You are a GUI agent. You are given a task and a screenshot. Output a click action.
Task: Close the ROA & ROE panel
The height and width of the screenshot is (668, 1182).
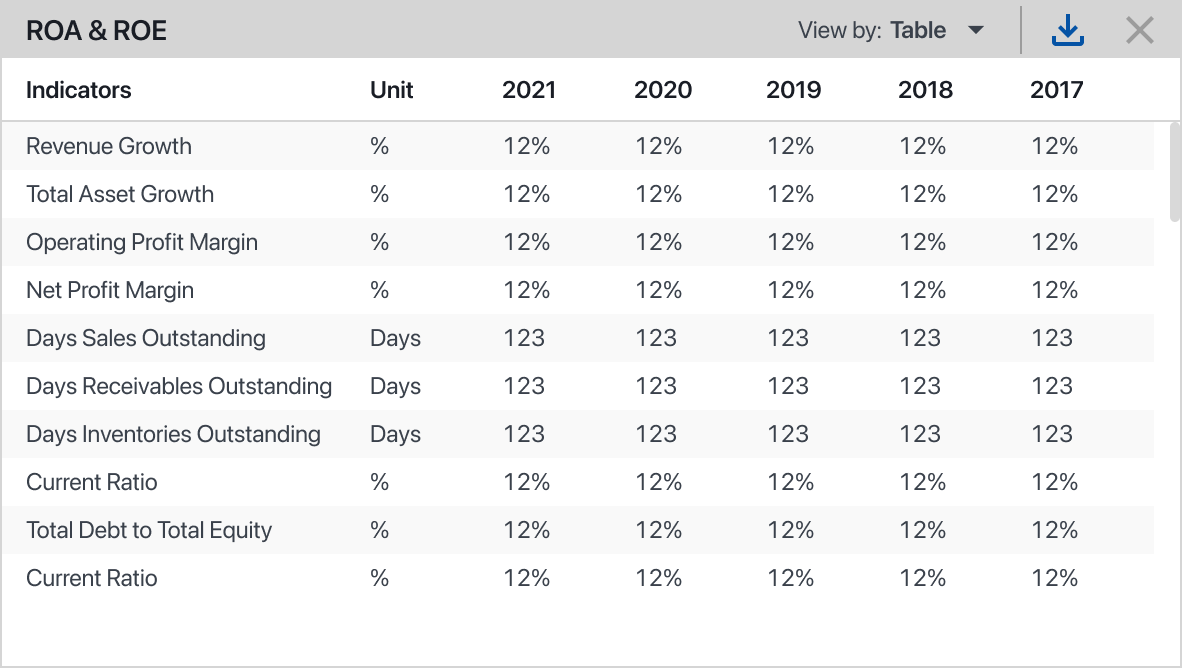pyautogui.click(x=1139, y=31)
